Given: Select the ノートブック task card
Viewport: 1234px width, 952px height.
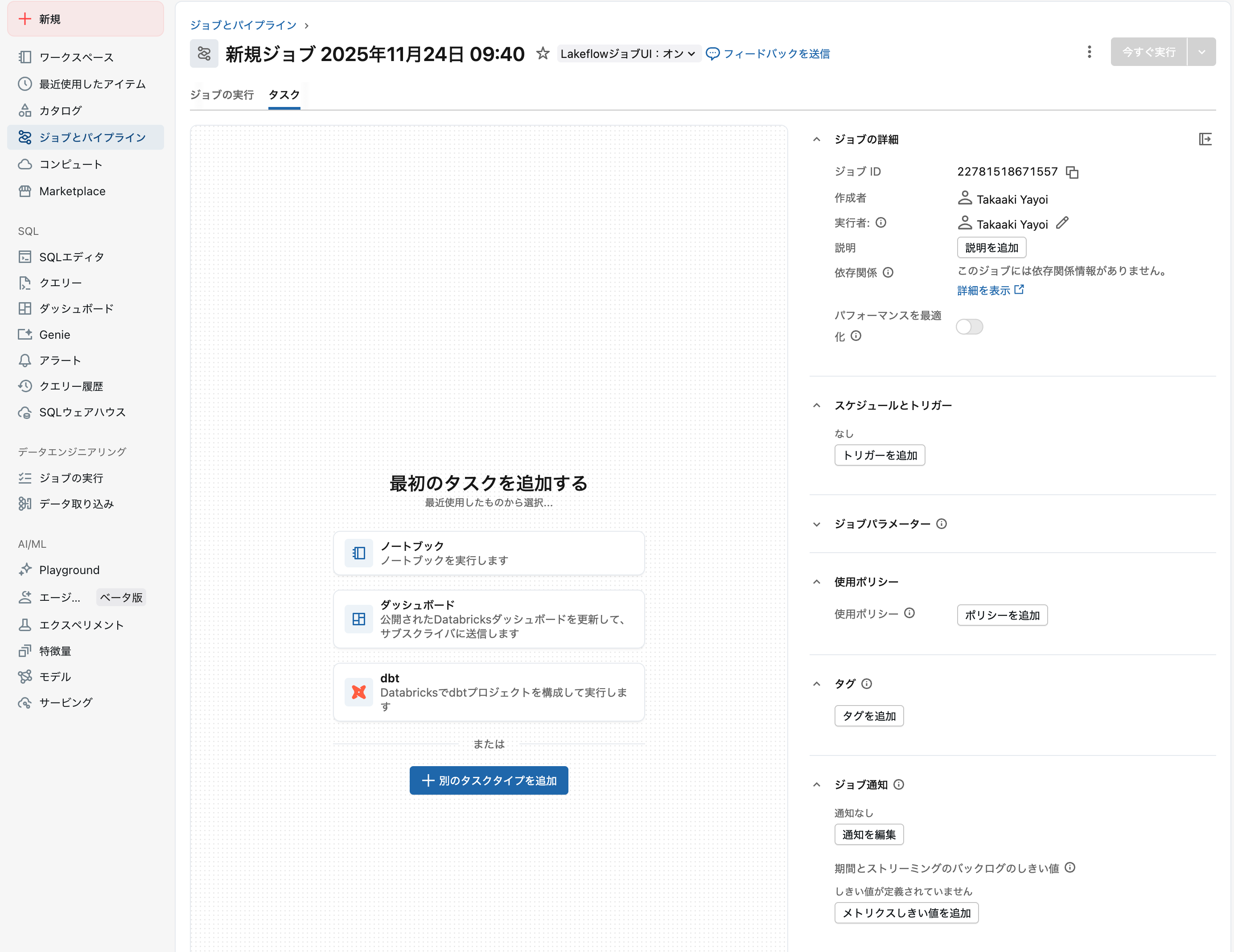Looking at the screenshot, I should (489, 553).
